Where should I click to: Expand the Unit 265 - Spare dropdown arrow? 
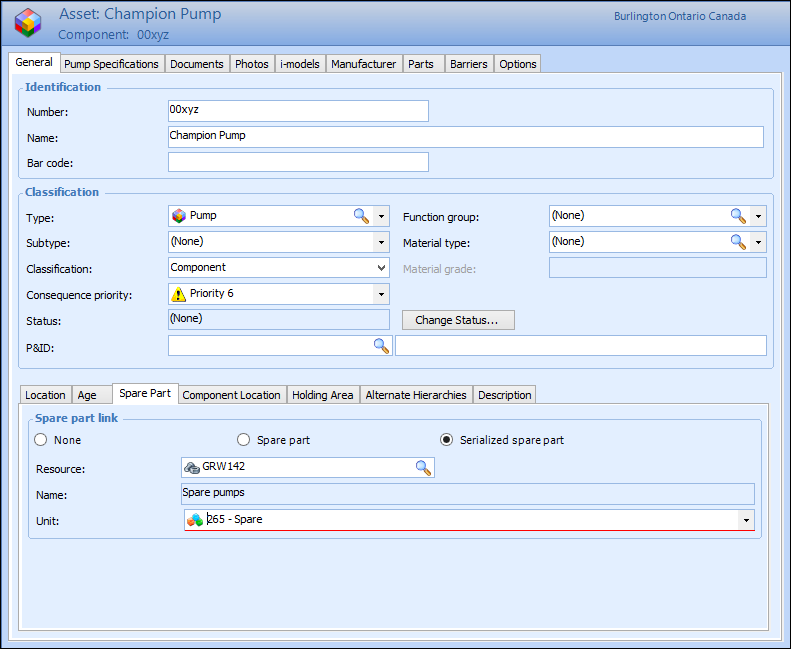745,520
